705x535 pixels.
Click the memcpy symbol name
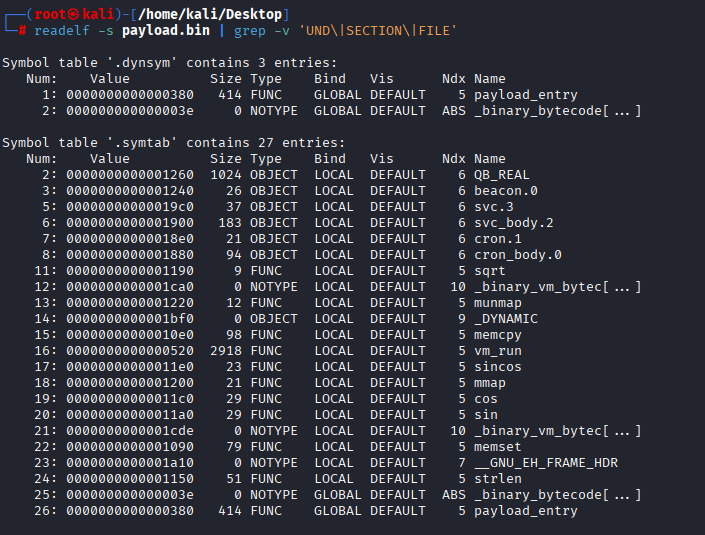[497, 335]
